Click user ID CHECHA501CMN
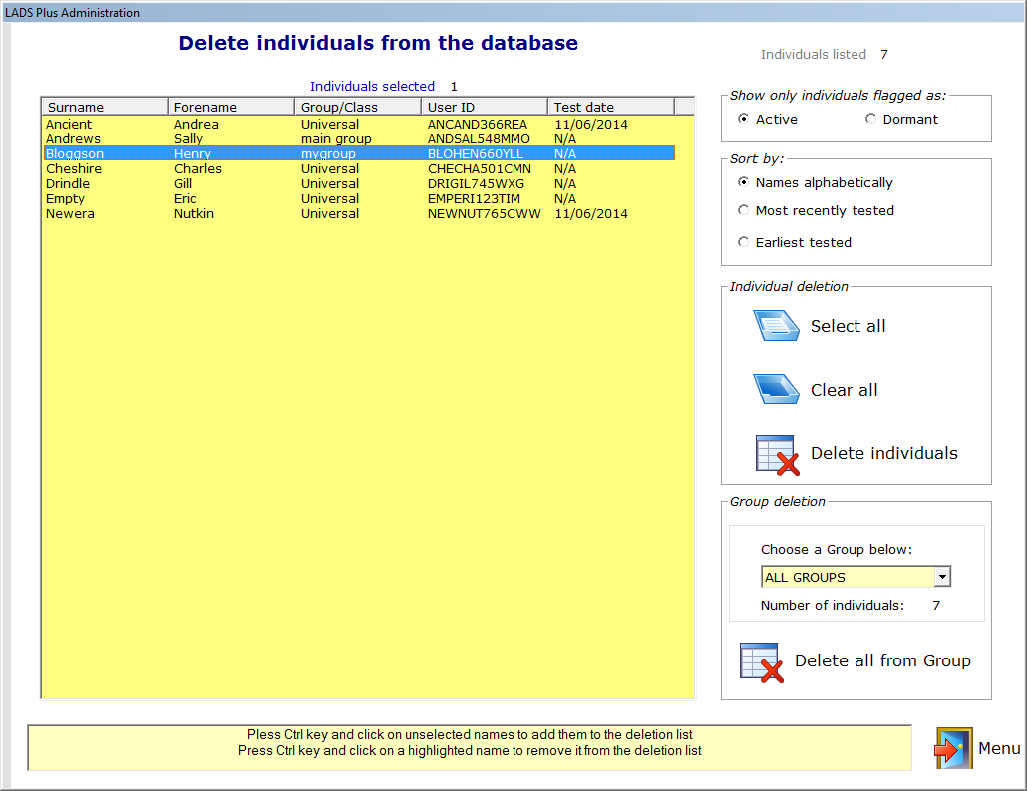The image size is (1027, 791). coord(479,168)
